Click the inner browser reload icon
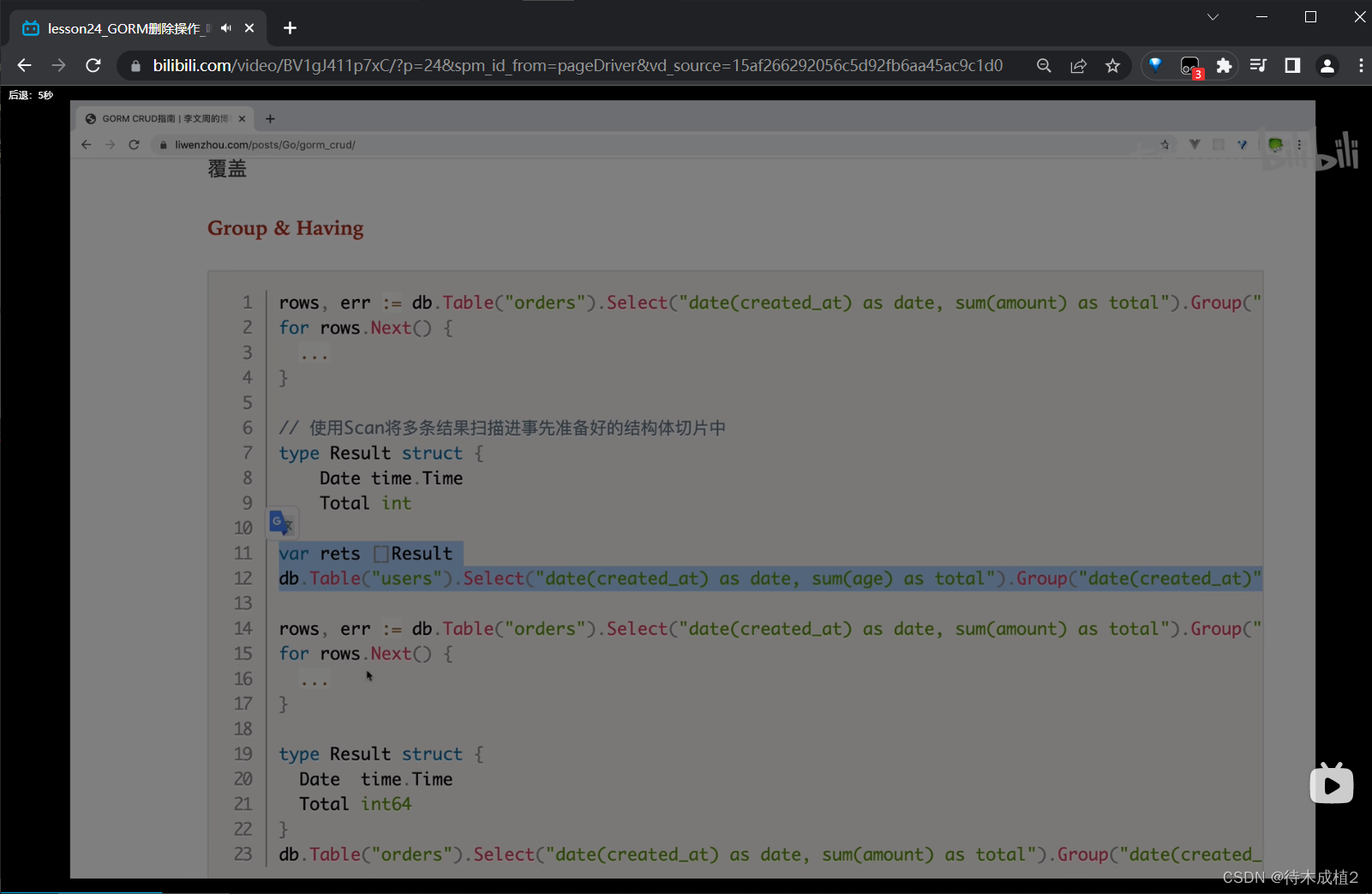This screenshot has height=894, width=1372. [x=134, y=145]
